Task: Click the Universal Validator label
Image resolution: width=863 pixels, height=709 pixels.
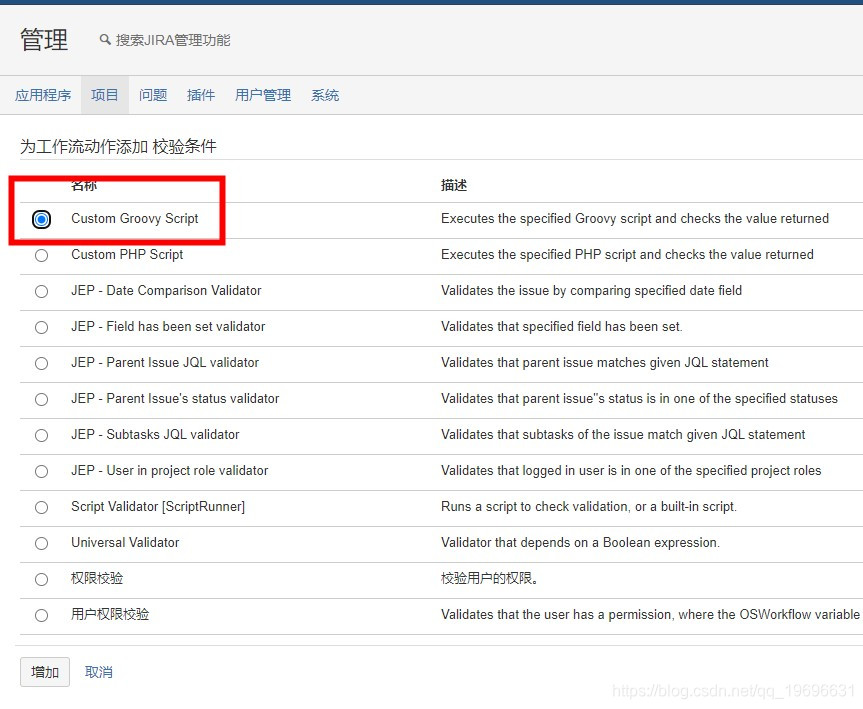Action: pyautogui.click(x=125, y=542)
